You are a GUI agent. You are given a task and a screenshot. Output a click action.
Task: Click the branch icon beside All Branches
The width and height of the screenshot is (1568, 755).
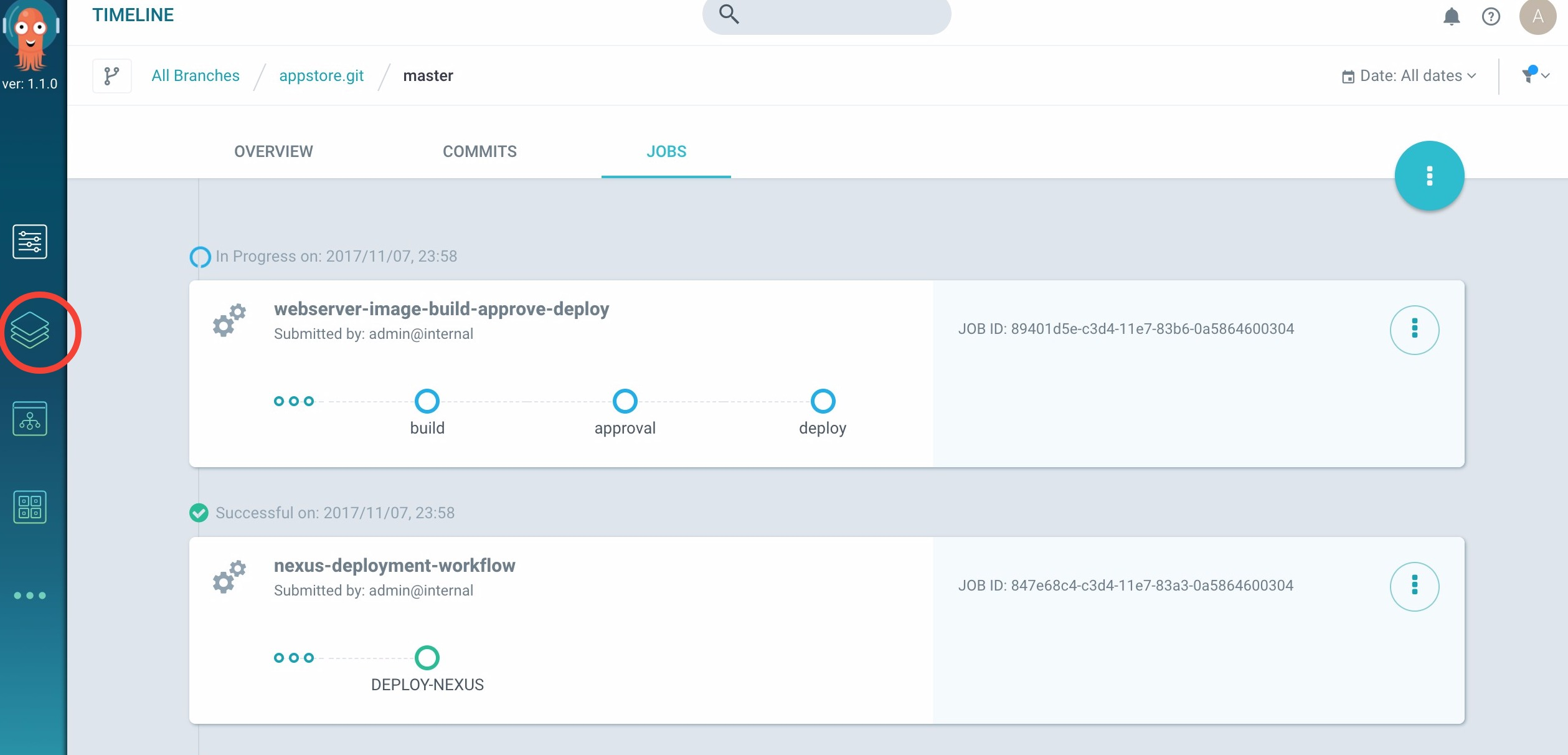(112, 75)
